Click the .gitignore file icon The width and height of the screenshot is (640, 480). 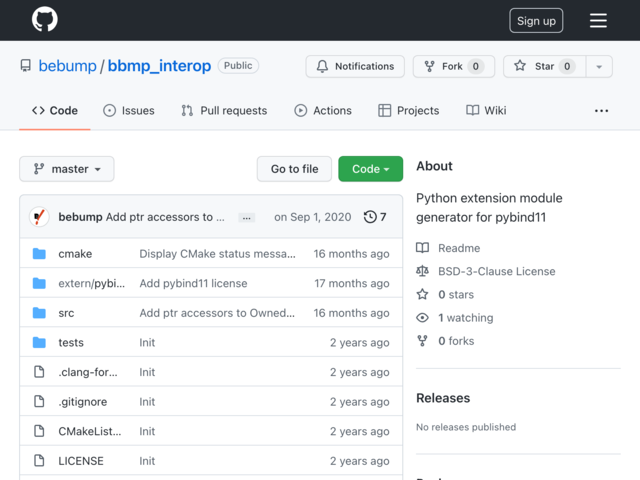(39, 402)
